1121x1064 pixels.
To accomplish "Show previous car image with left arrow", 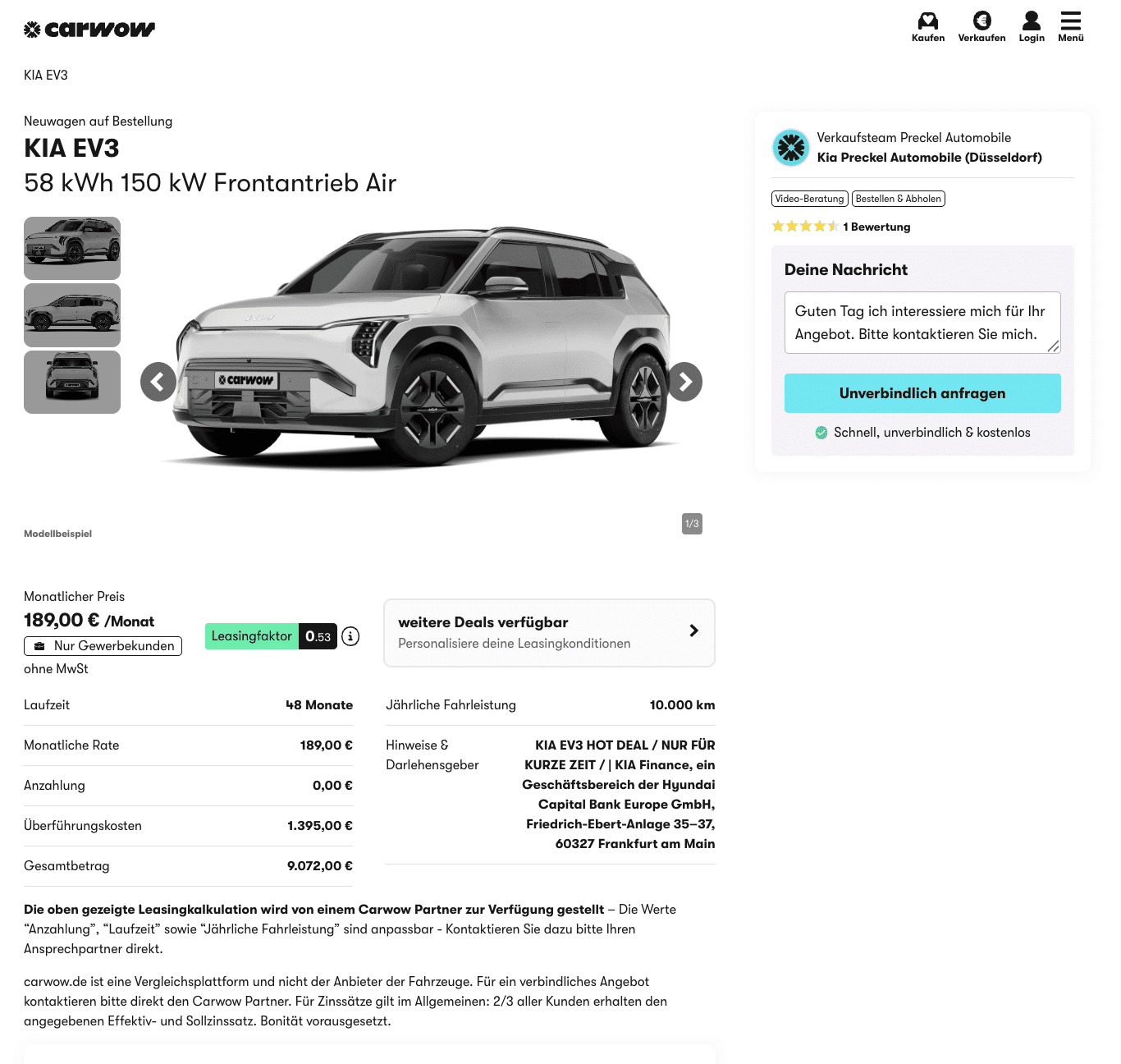I will coord(158,382).
